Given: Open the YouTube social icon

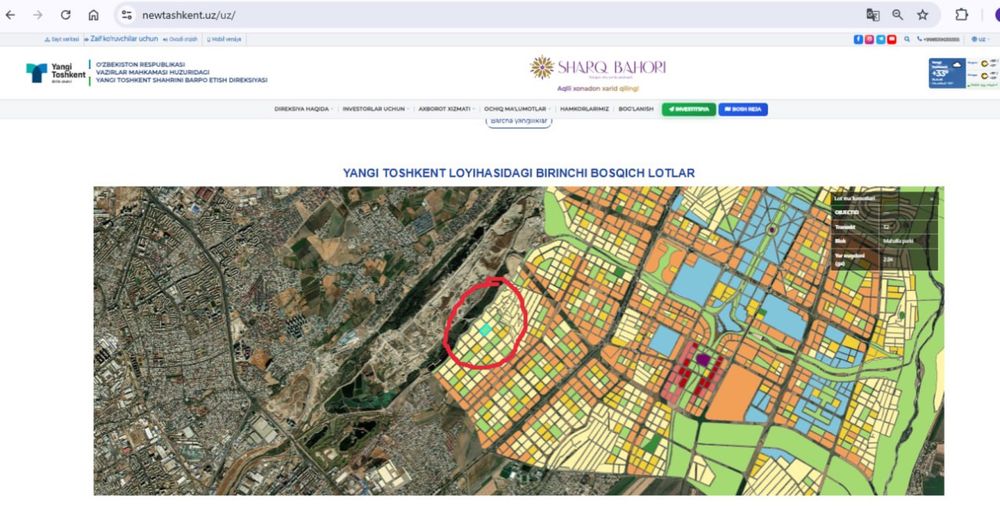Looking at the screenshot, I should tap(892, 40).
